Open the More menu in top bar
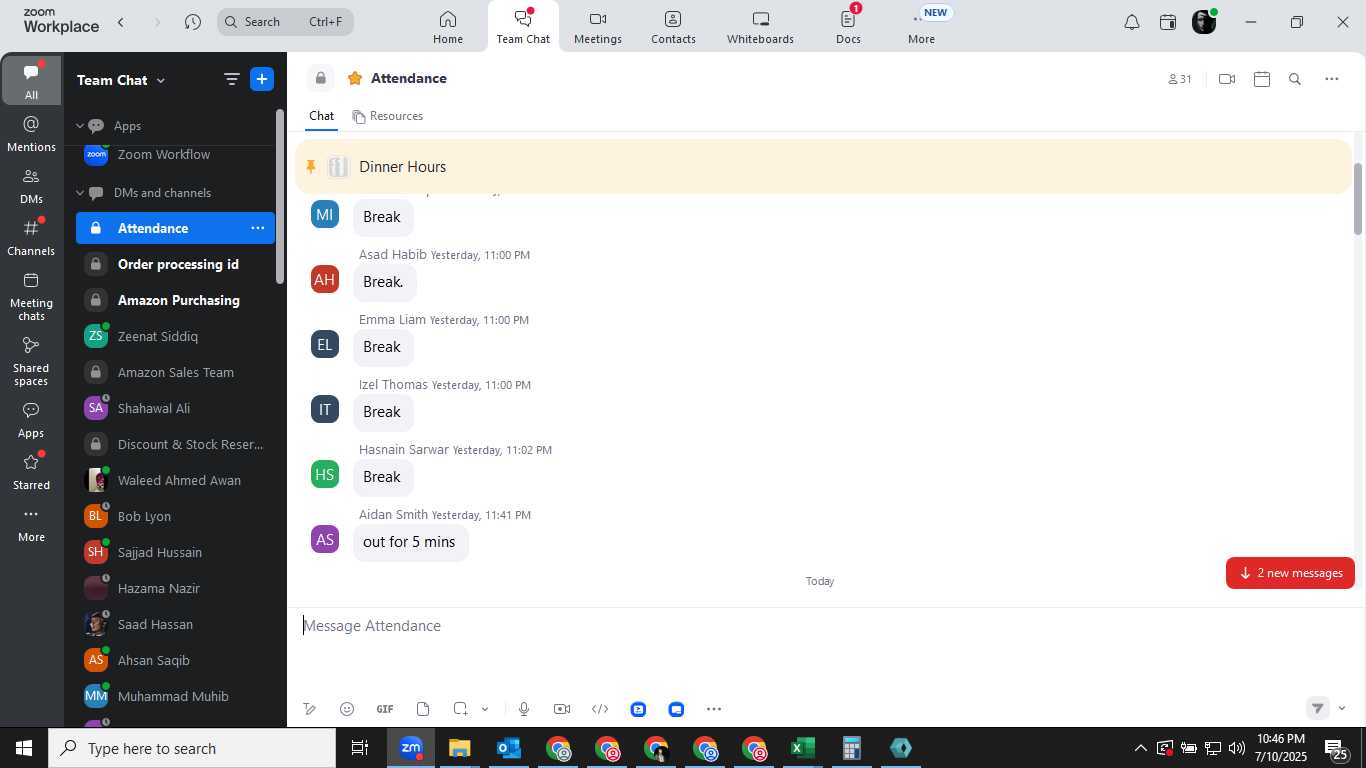Viewport: 1366px width, 768px height. [x=921, y=27]
